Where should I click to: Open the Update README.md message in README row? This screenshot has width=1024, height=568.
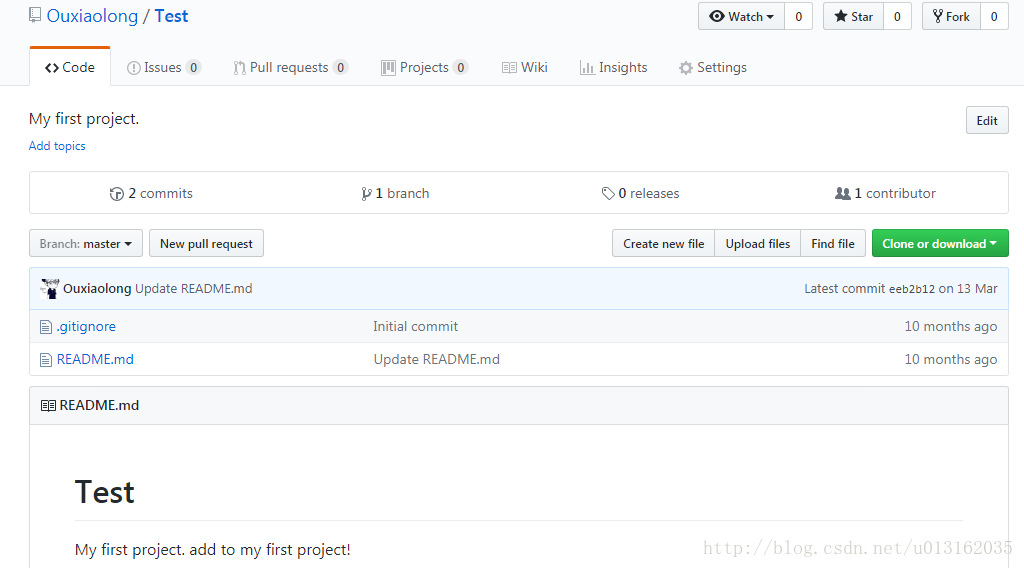tap(436, 359)
